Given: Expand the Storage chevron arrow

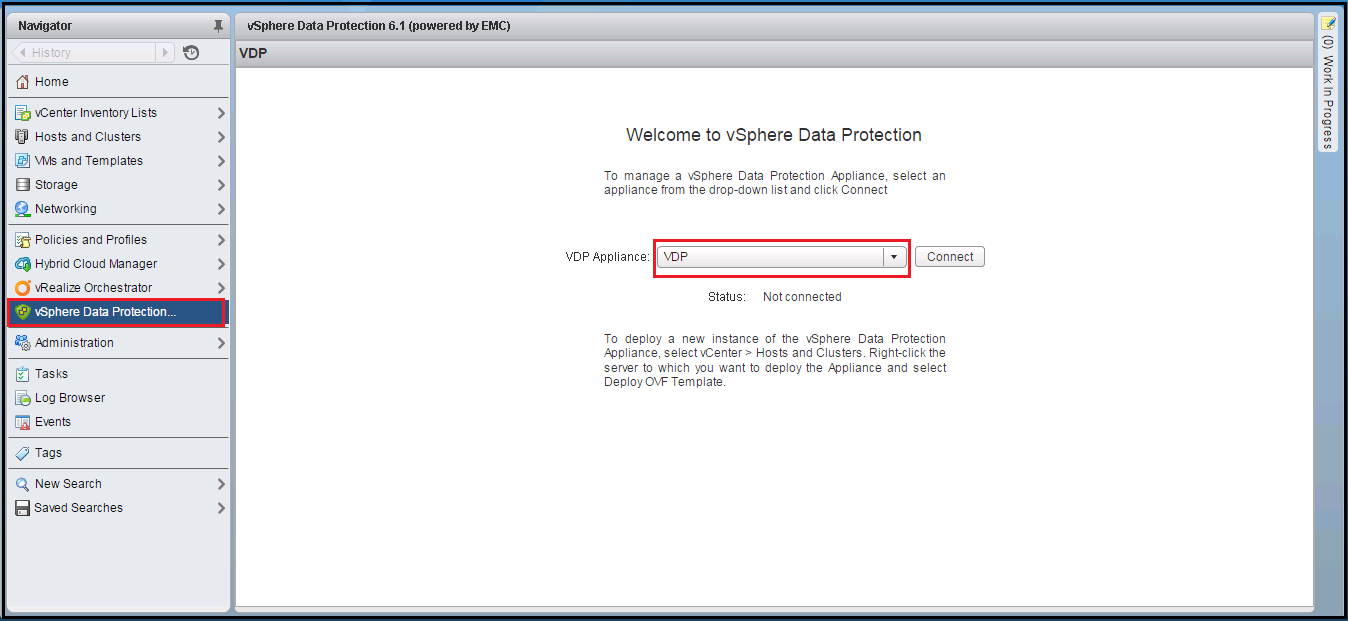Looking at the screenshot, I should pyautogui.click(x=221, y=185).
